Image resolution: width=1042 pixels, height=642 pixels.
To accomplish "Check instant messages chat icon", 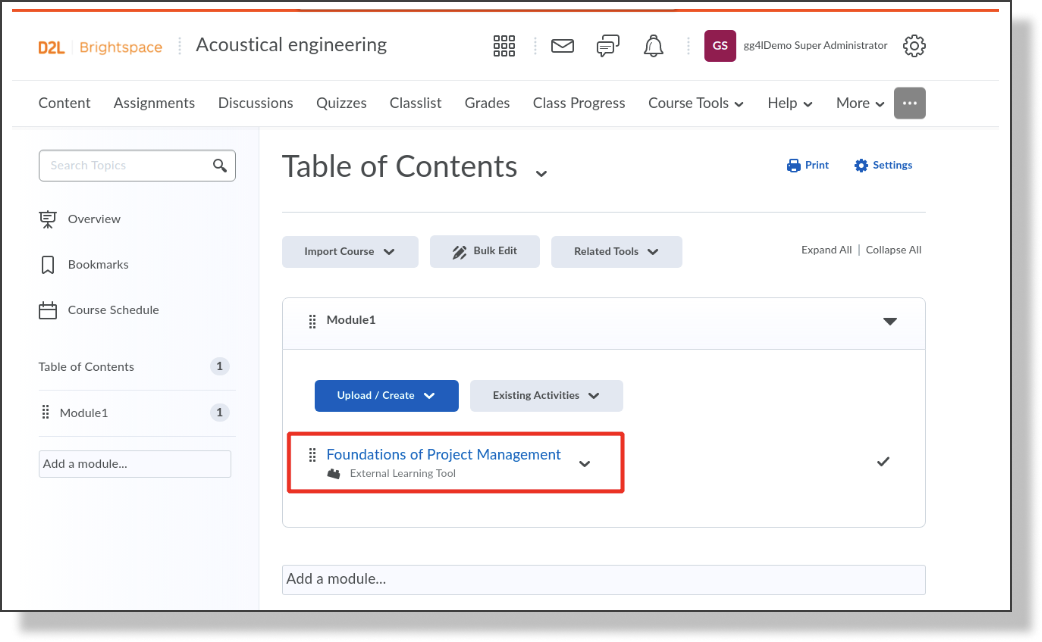I will point(608,45).
